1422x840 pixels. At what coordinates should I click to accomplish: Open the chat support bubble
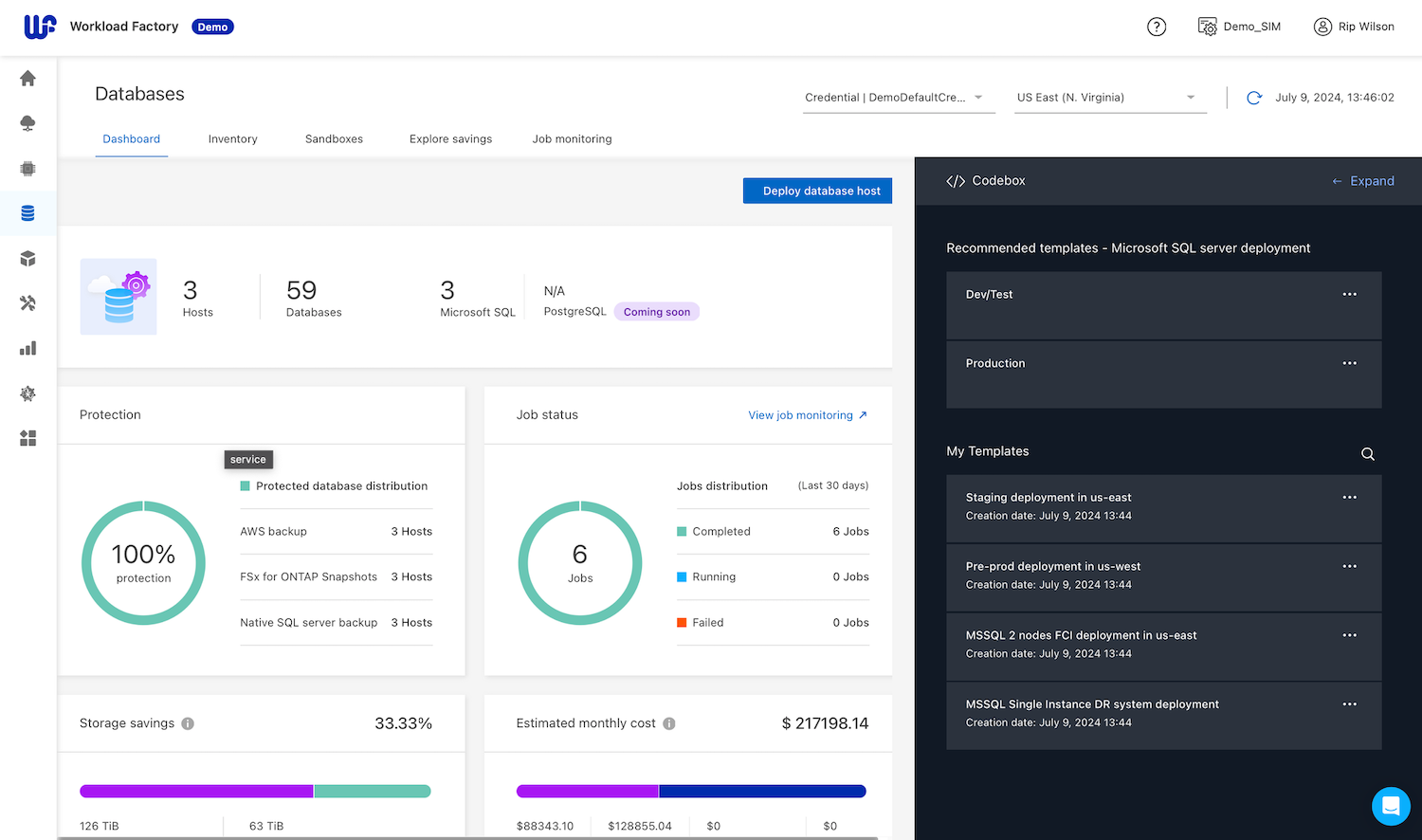coord(1391,806)
